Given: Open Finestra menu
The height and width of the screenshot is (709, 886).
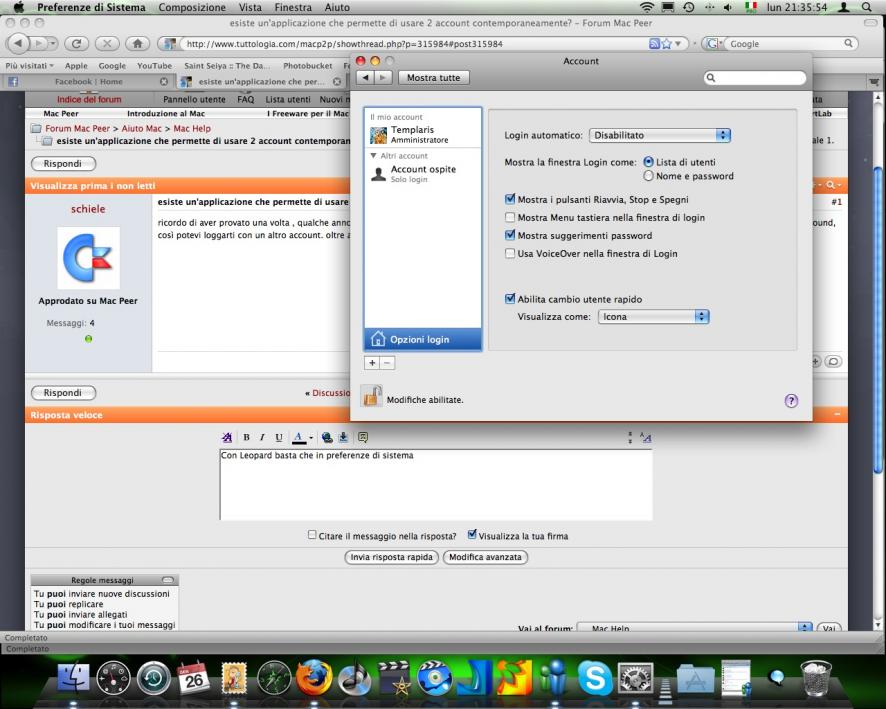Looking at the screenshot, I should click(x=293, y=7).
